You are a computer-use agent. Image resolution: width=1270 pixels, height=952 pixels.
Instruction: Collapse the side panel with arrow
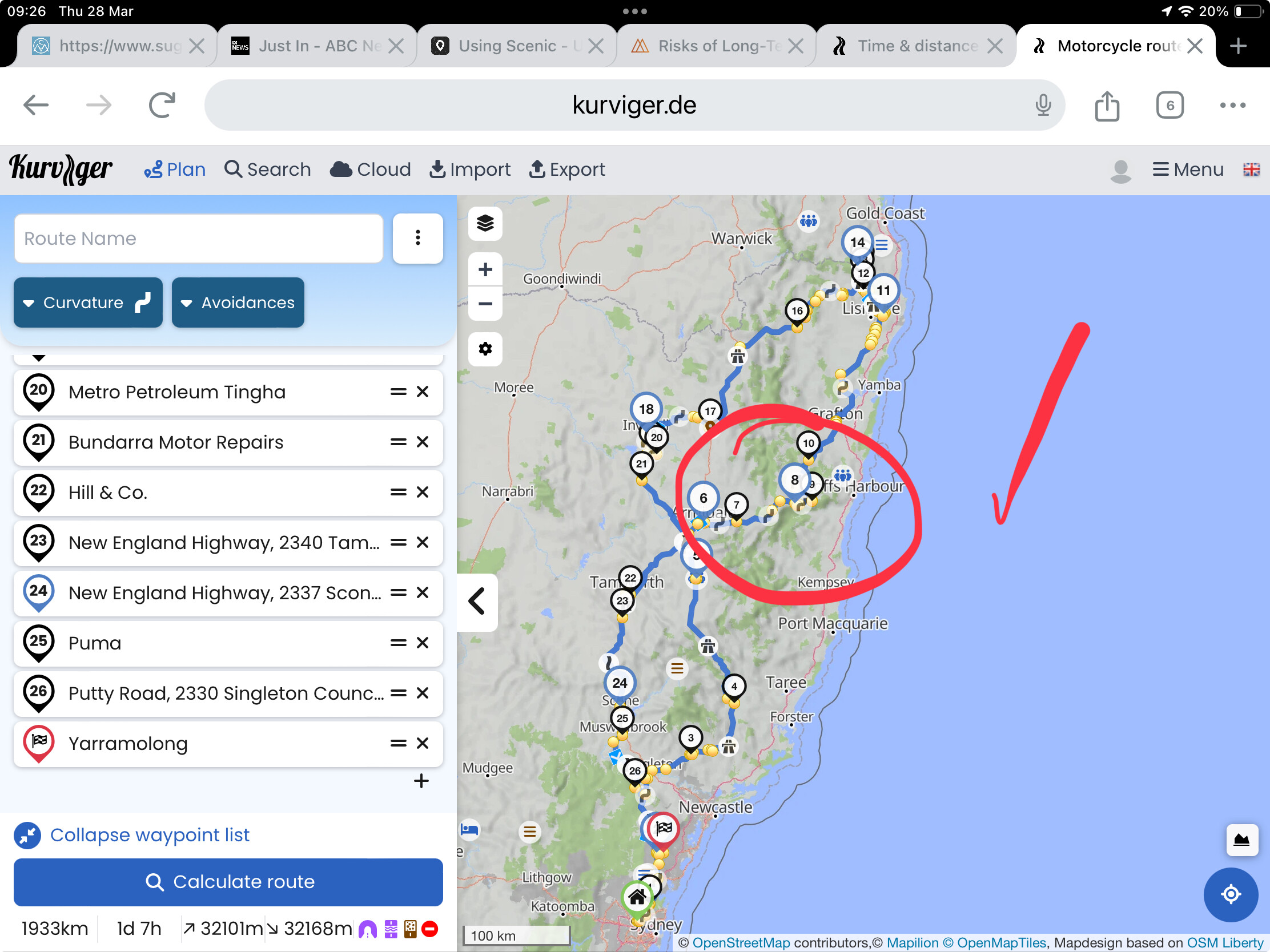point(477,602)
